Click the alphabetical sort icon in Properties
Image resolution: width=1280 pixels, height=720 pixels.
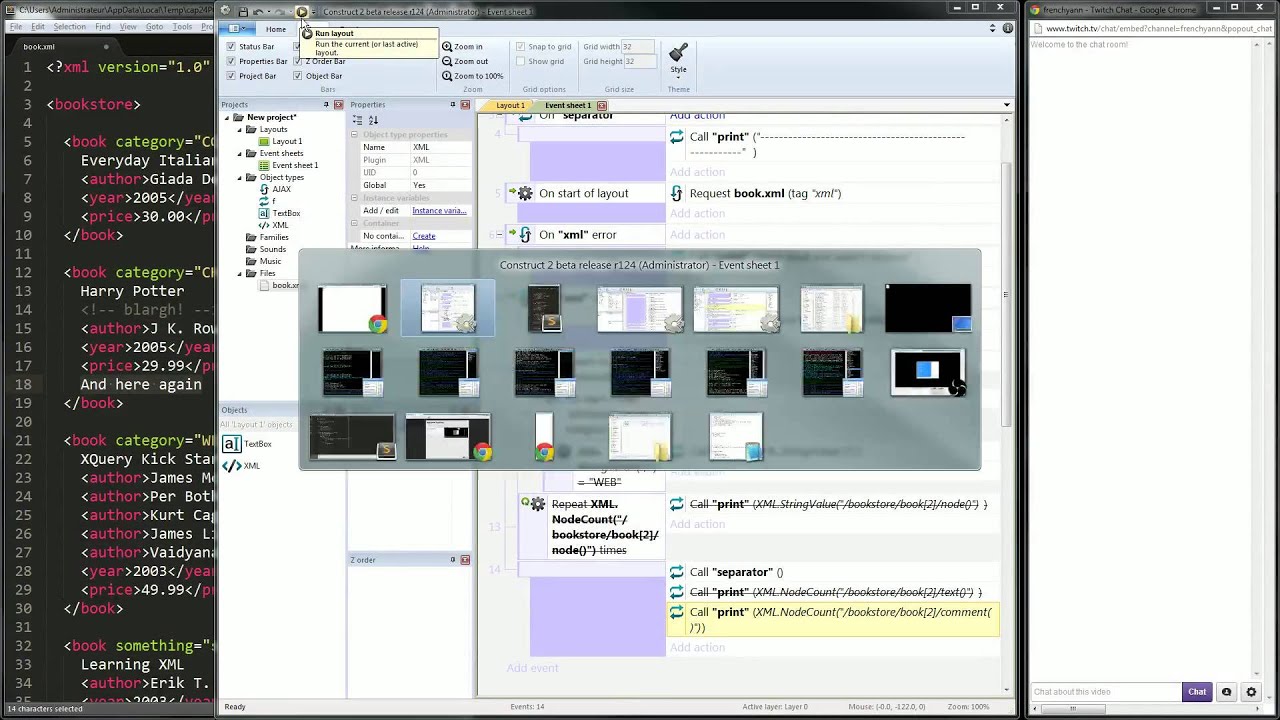pos(374,120)
